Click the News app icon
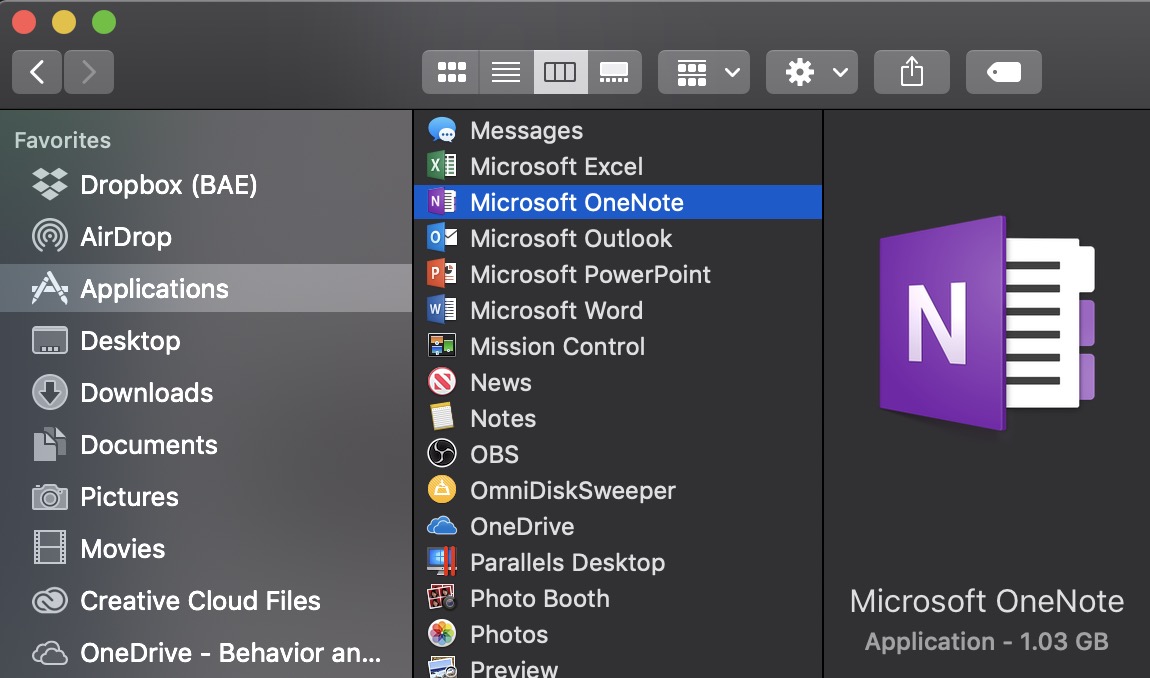1150x678 pixels. (442, 382)
